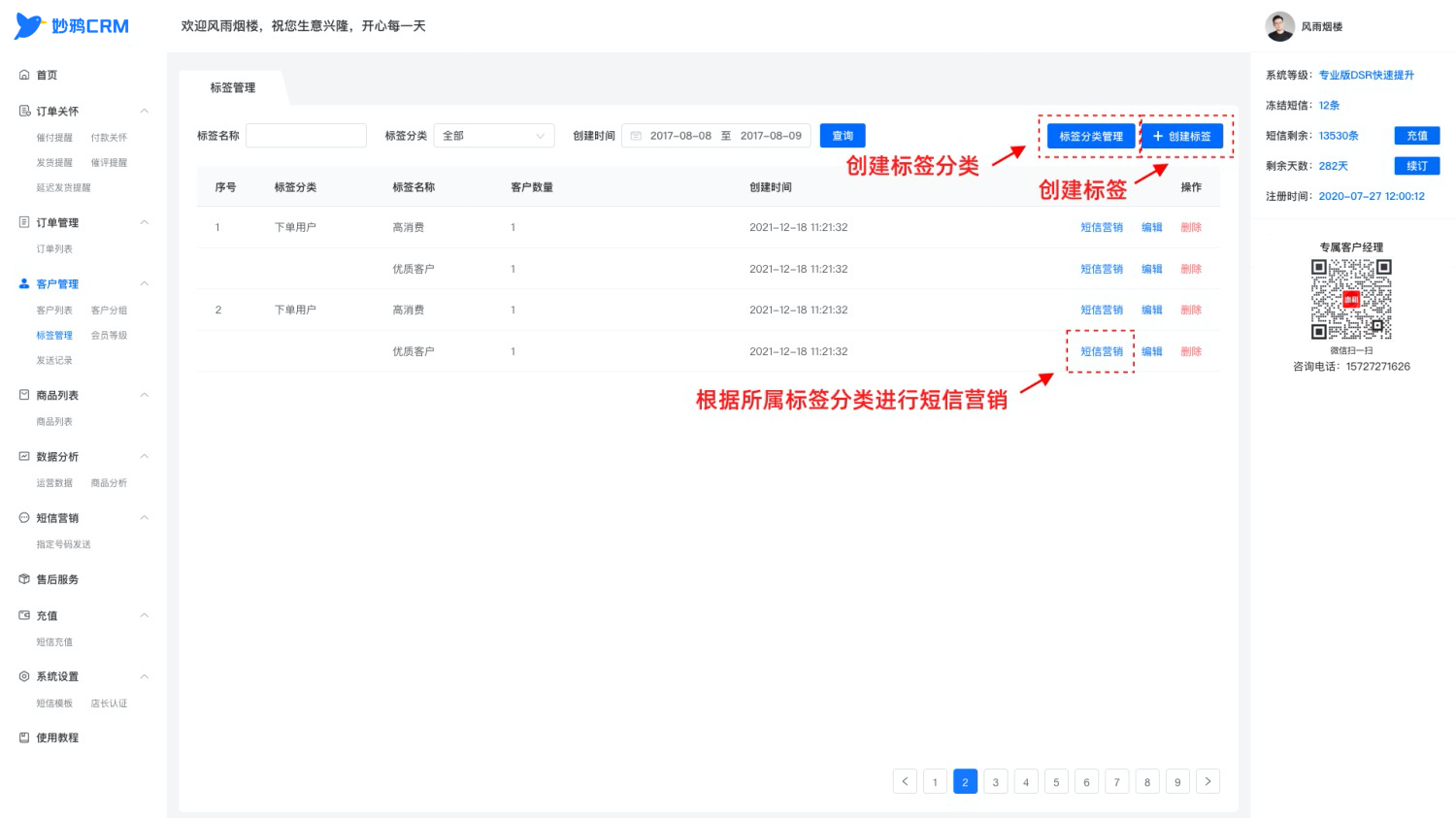Pick start date 2017-08-08 field
1456x818 pixels.
(680, 136)
